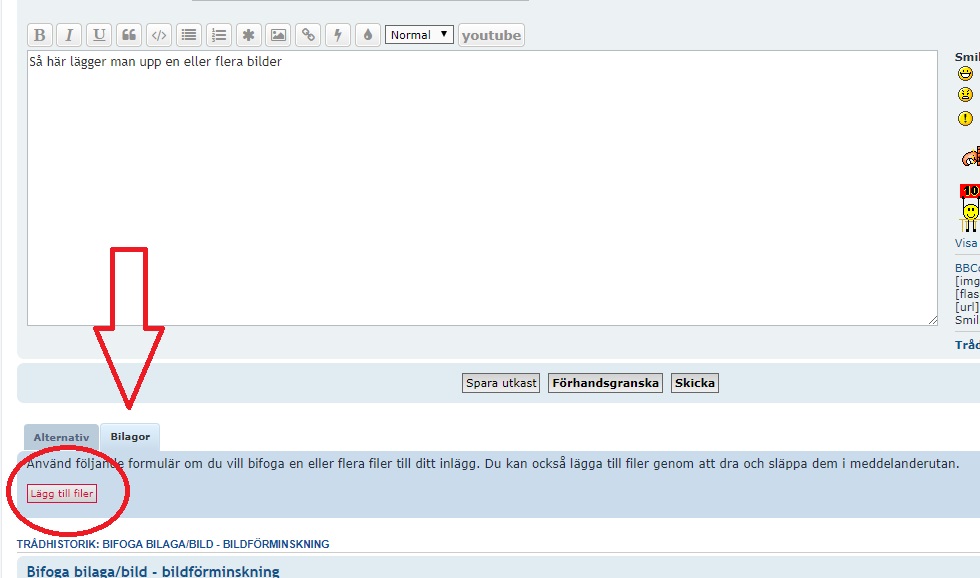
Task: Pick font colour with droplet icon
Action: (368, 35)
